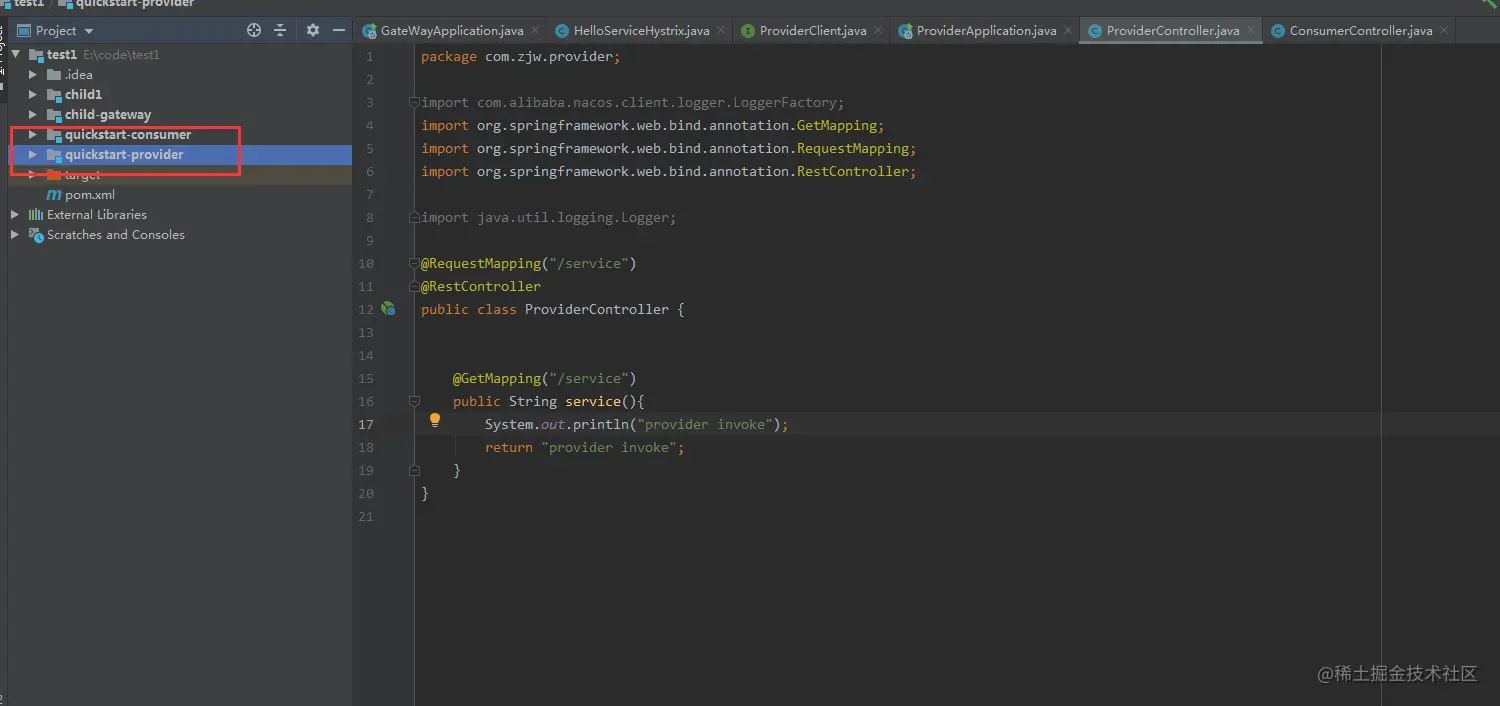
Task: Close the ConsumerController.java tab
Action: pos(1444,31)
